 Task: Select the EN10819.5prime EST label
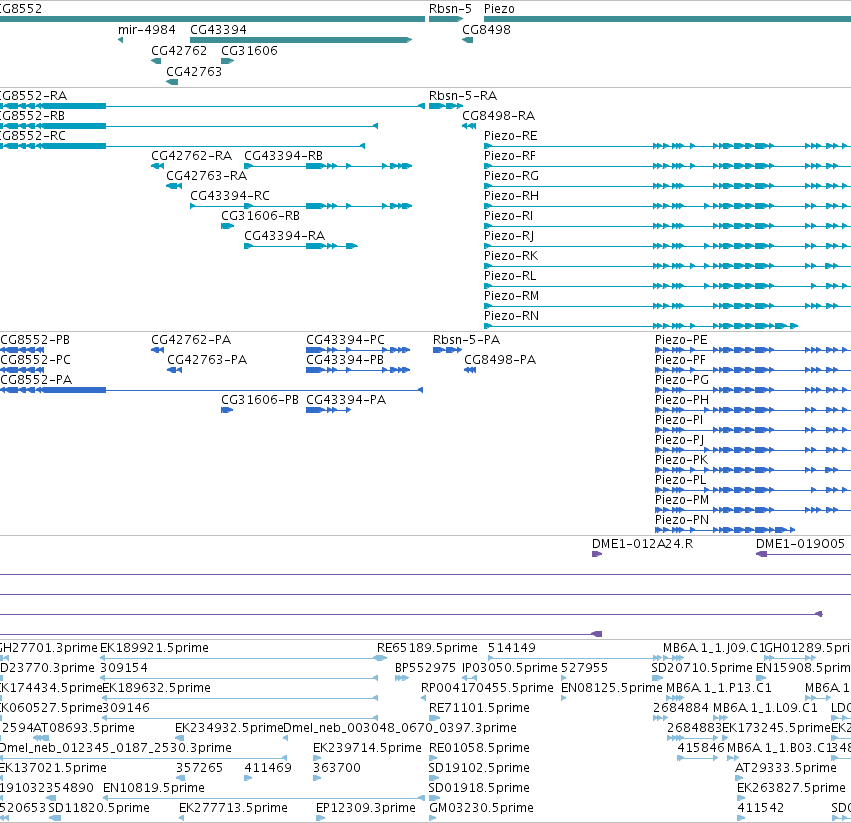[154, 788]
